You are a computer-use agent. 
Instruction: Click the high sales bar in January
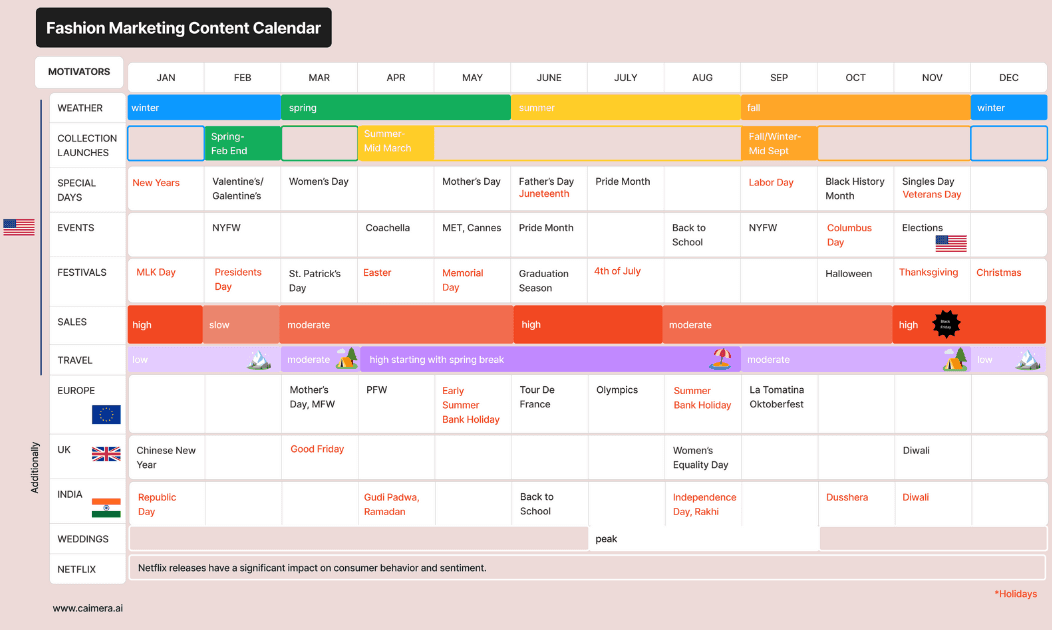(165, 325)
